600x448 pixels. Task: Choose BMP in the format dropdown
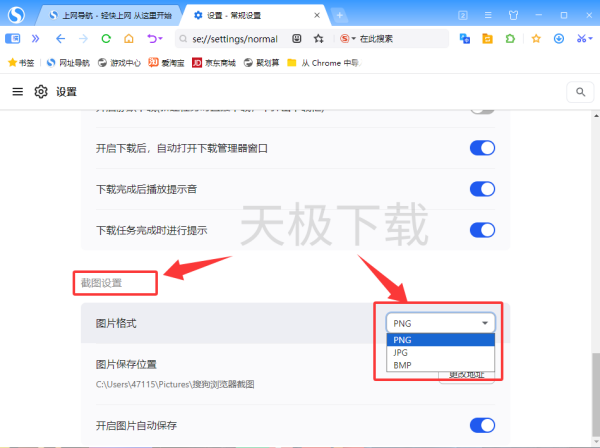[x=402, y=366]
